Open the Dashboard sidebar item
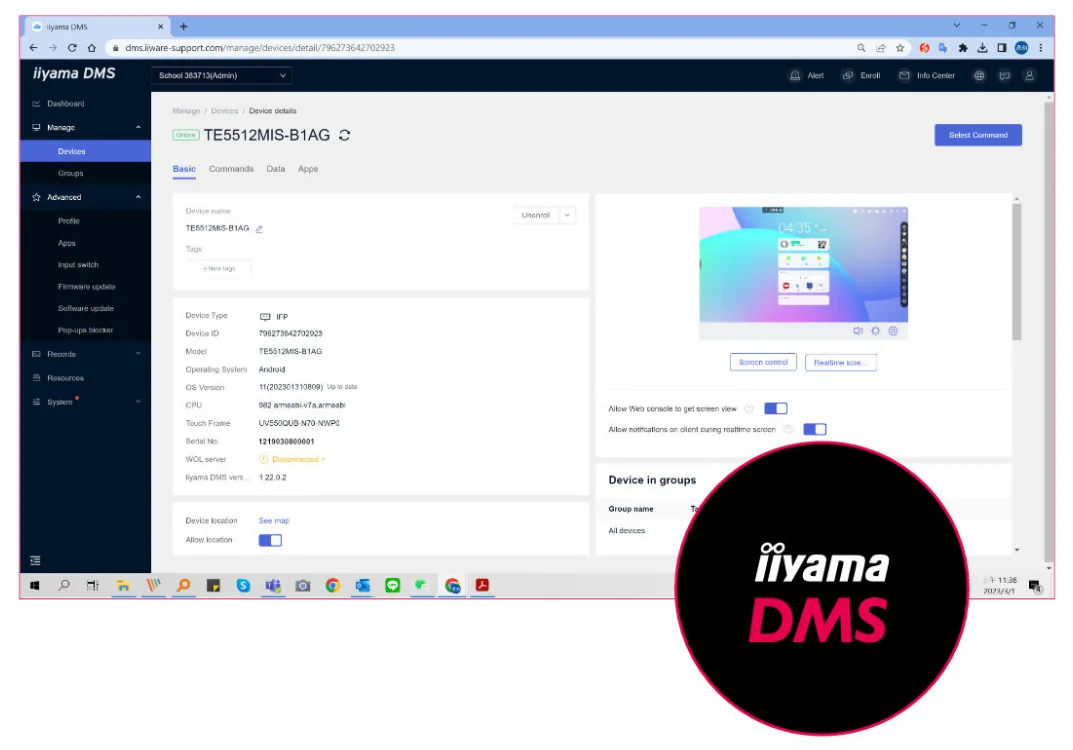Viewport: 1073px width, 750px height. 66,103
